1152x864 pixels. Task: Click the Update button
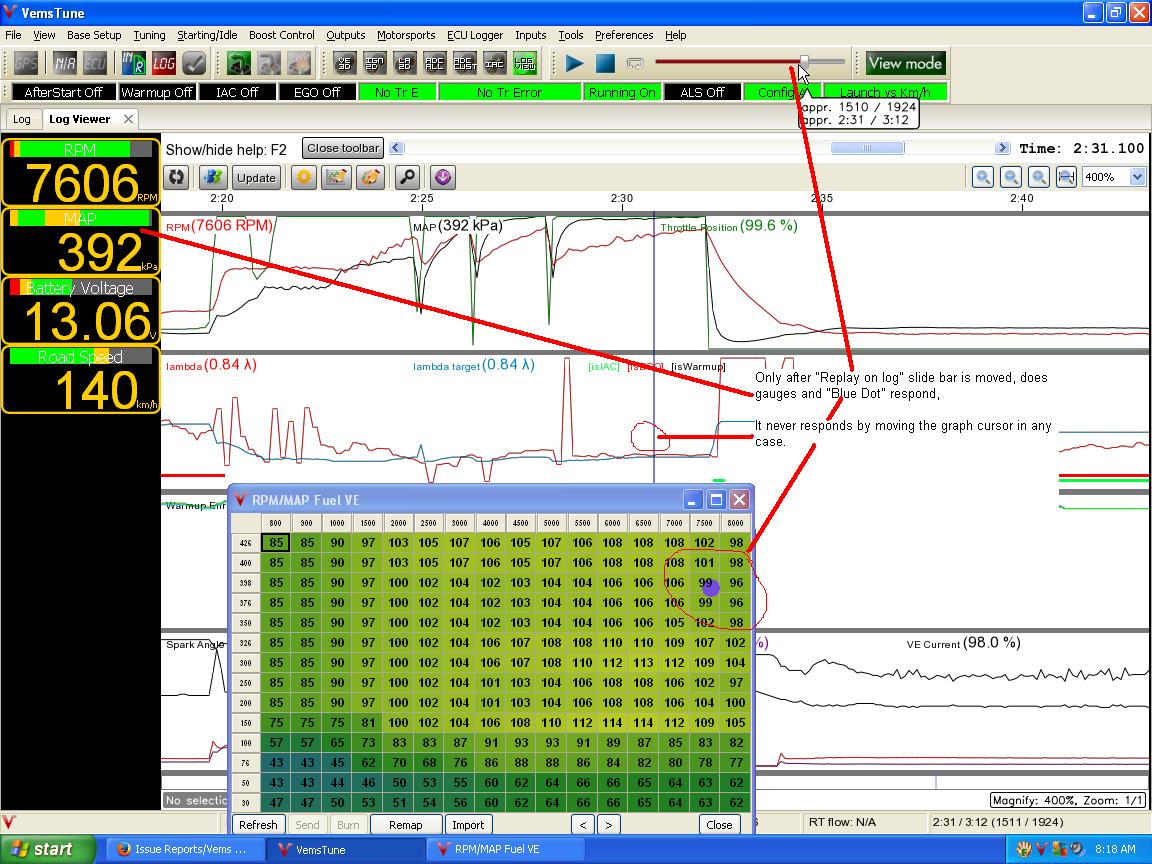(256, 178)
